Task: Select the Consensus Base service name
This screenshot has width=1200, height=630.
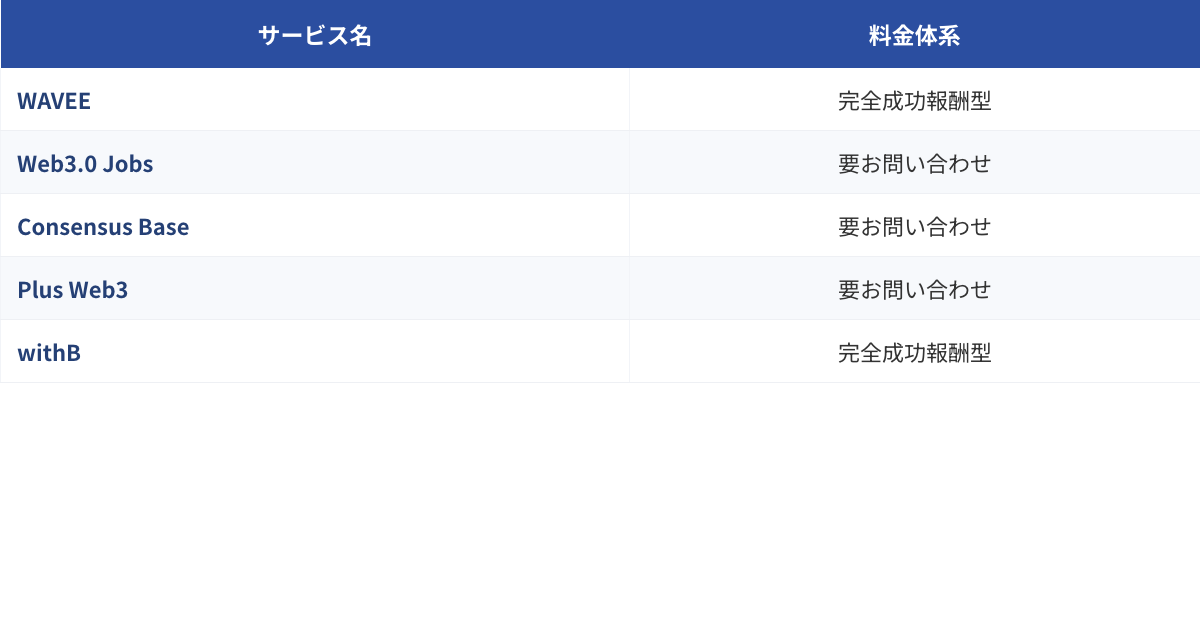Action: point(103,227)
